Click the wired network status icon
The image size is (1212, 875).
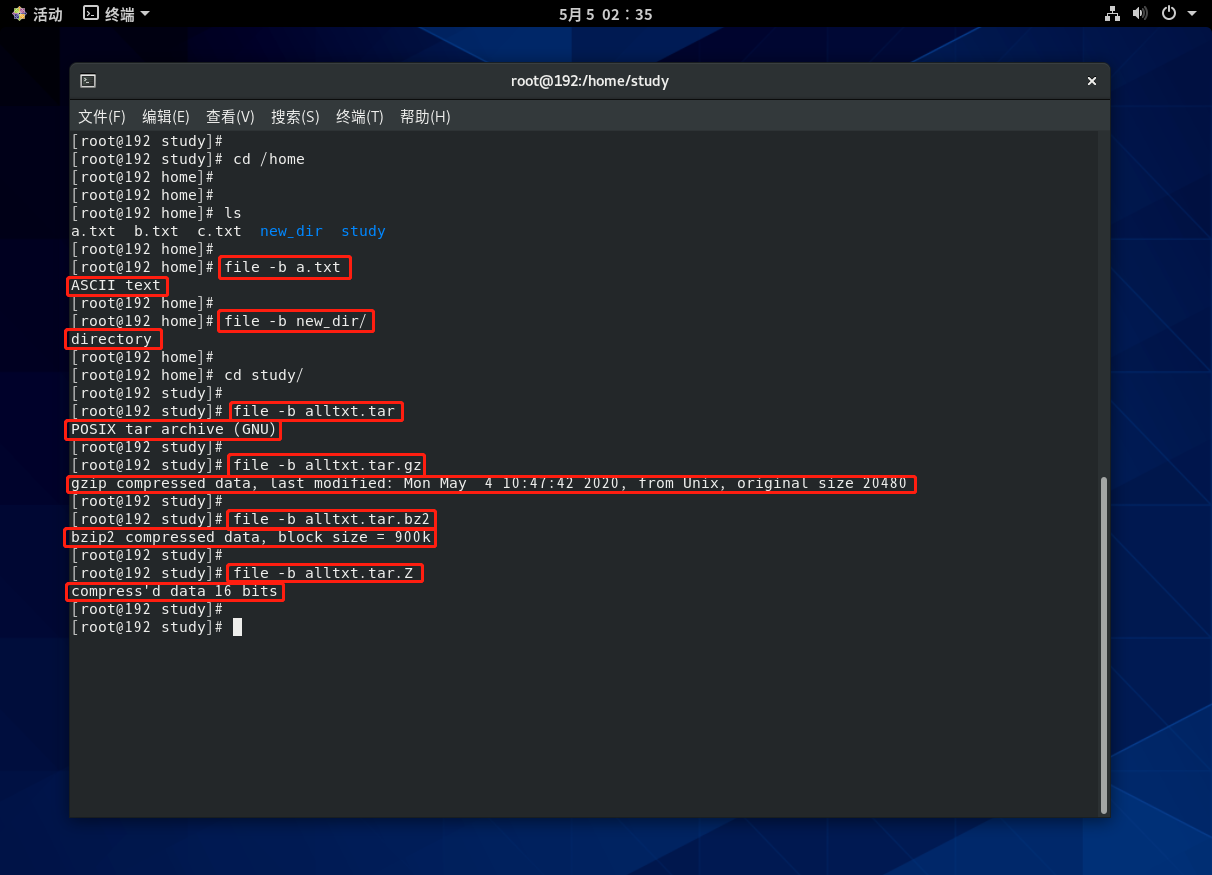click(x=1112, y=14)
